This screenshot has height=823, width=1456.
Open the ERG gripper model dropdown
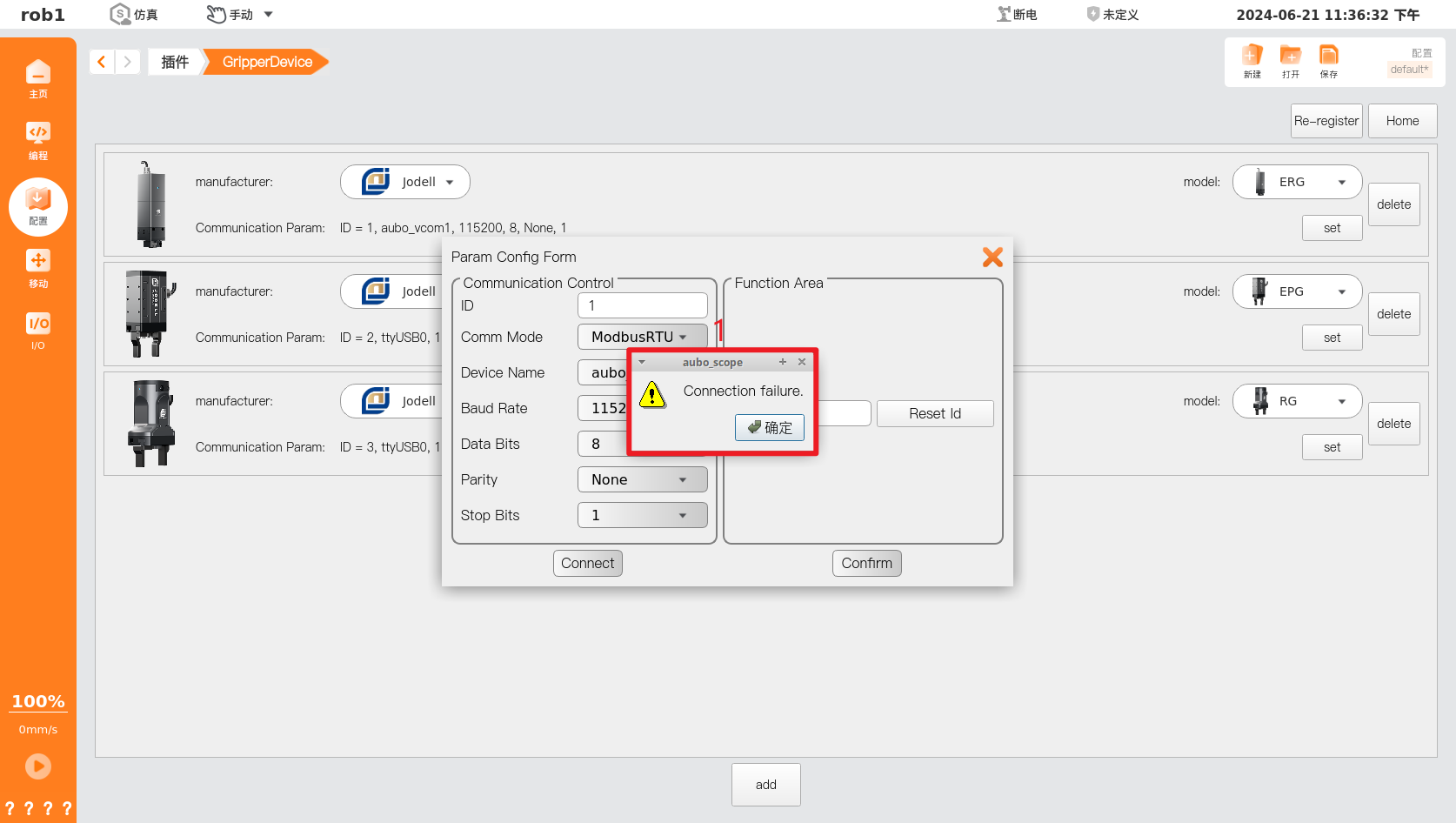1297,182
